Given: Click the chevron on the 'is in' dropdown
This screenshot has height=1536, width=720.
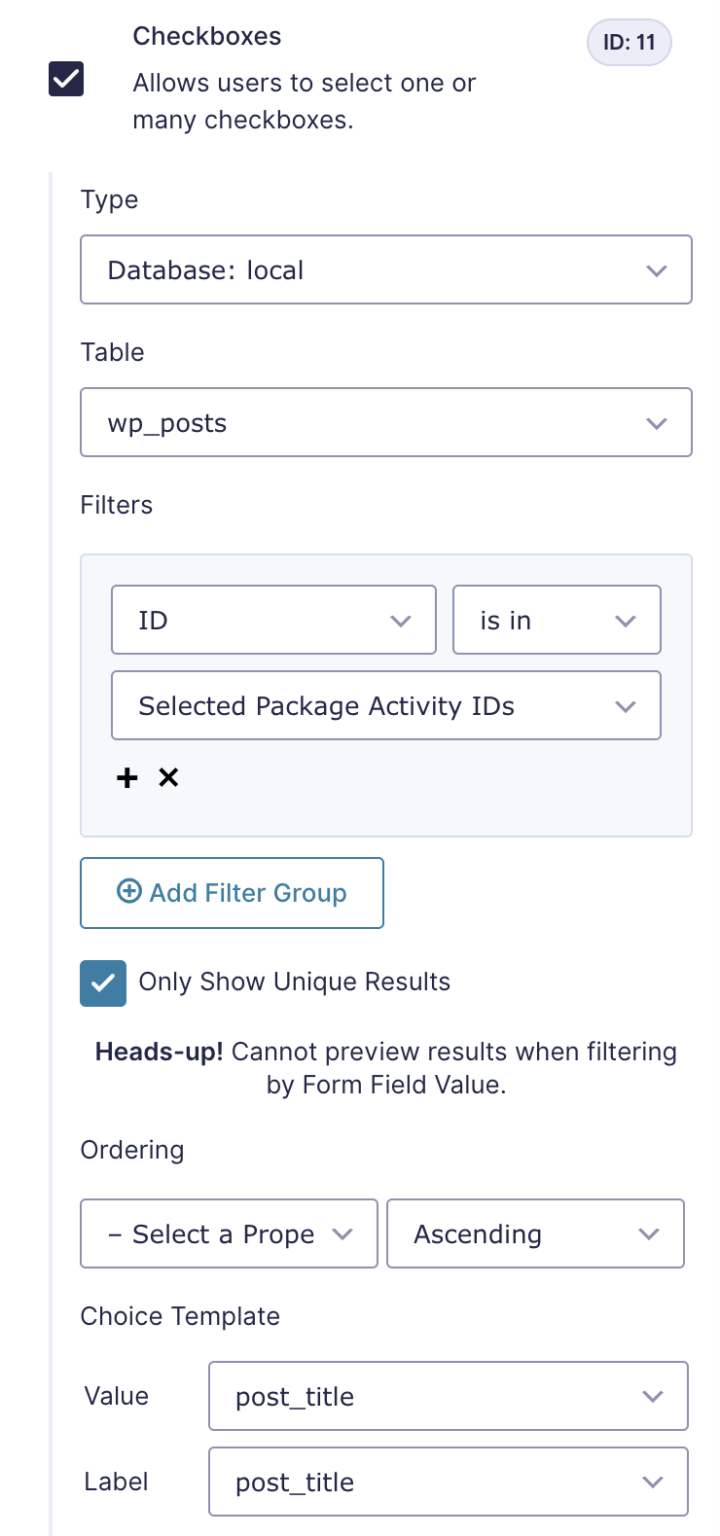Looking at the screenshot, I should pos(627,619).
